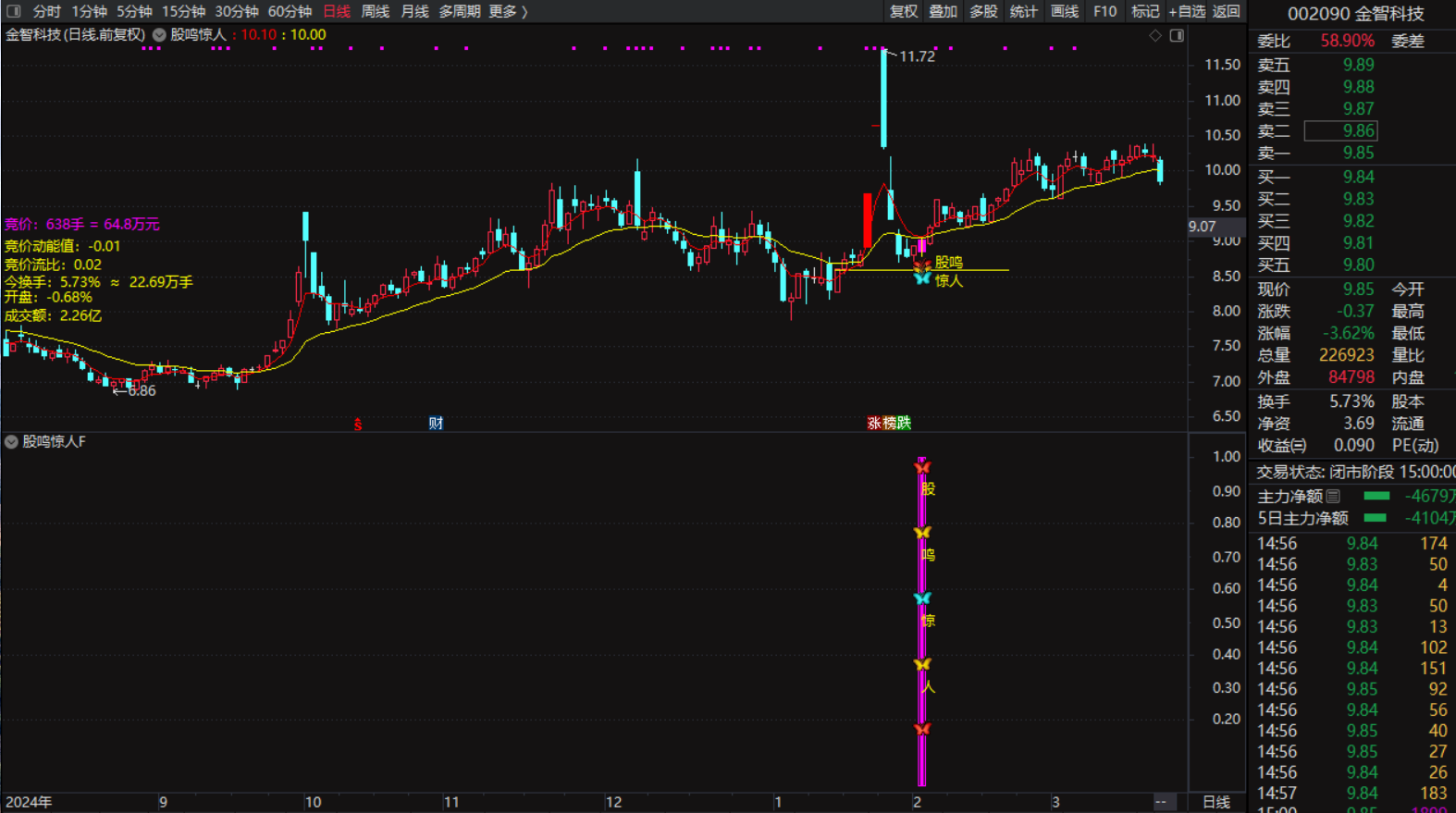
Task: Click the 跌 badge below the chart
Action: (904, 423)
